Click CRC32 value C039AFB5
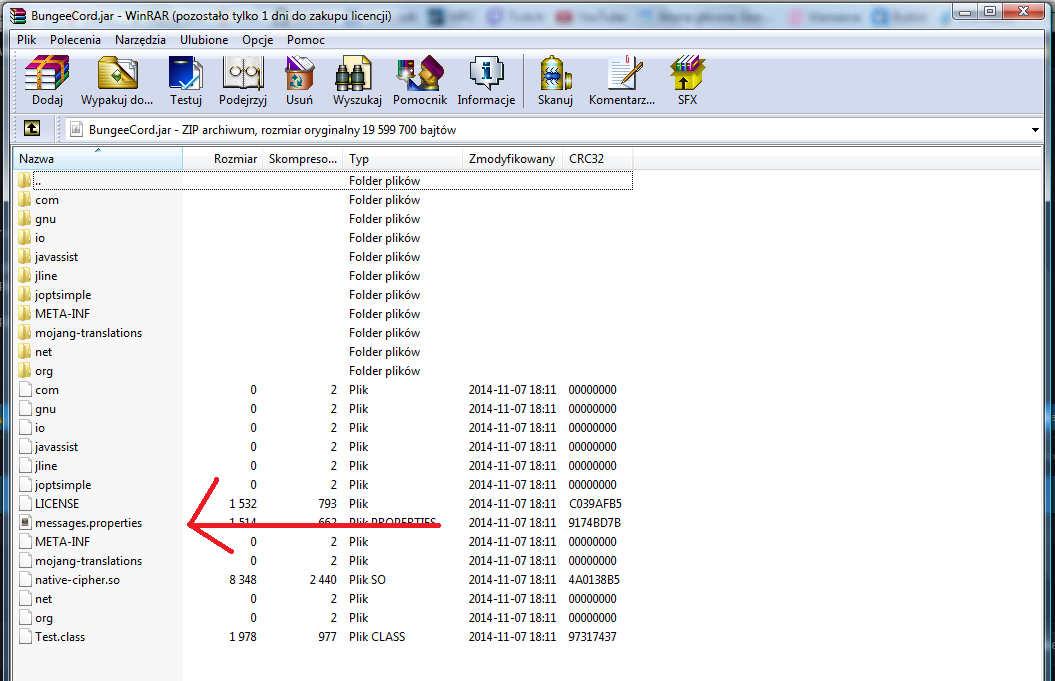The width and height of the screenshot is (1055, 681). point(595,504)
